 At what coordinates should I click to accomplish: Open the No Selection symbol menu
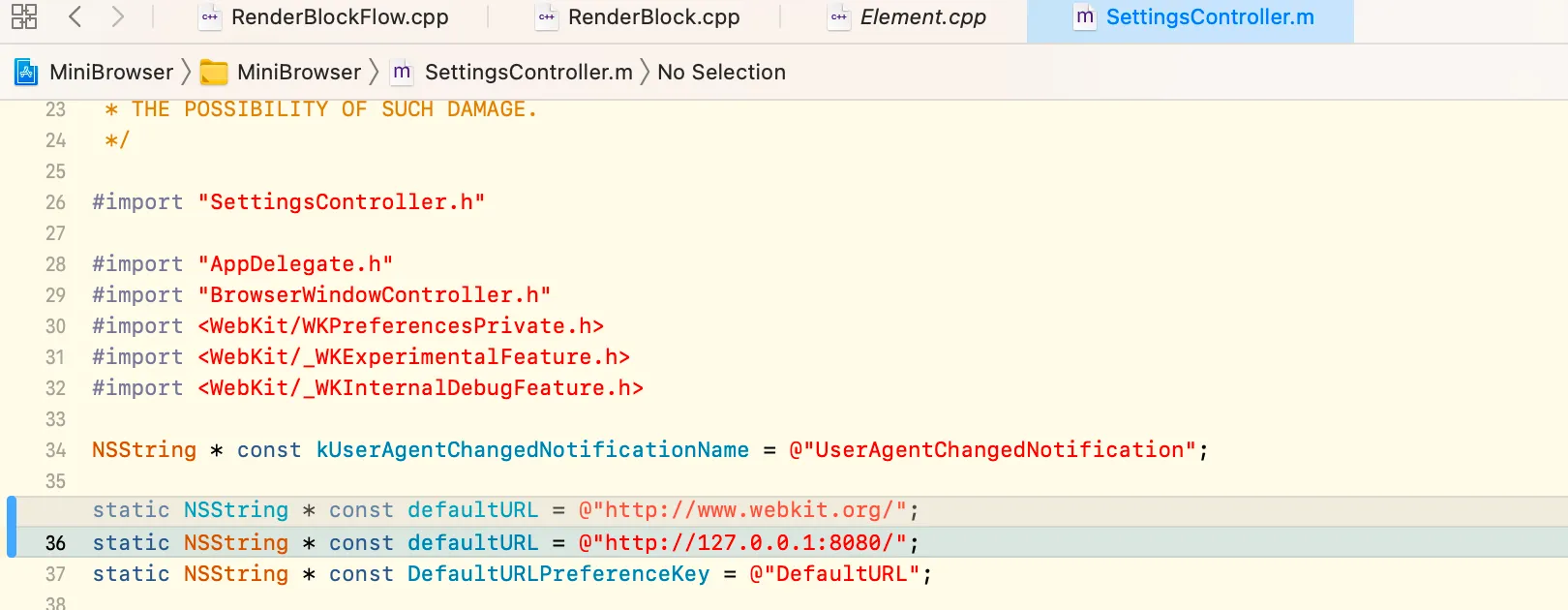coord(721,72)
